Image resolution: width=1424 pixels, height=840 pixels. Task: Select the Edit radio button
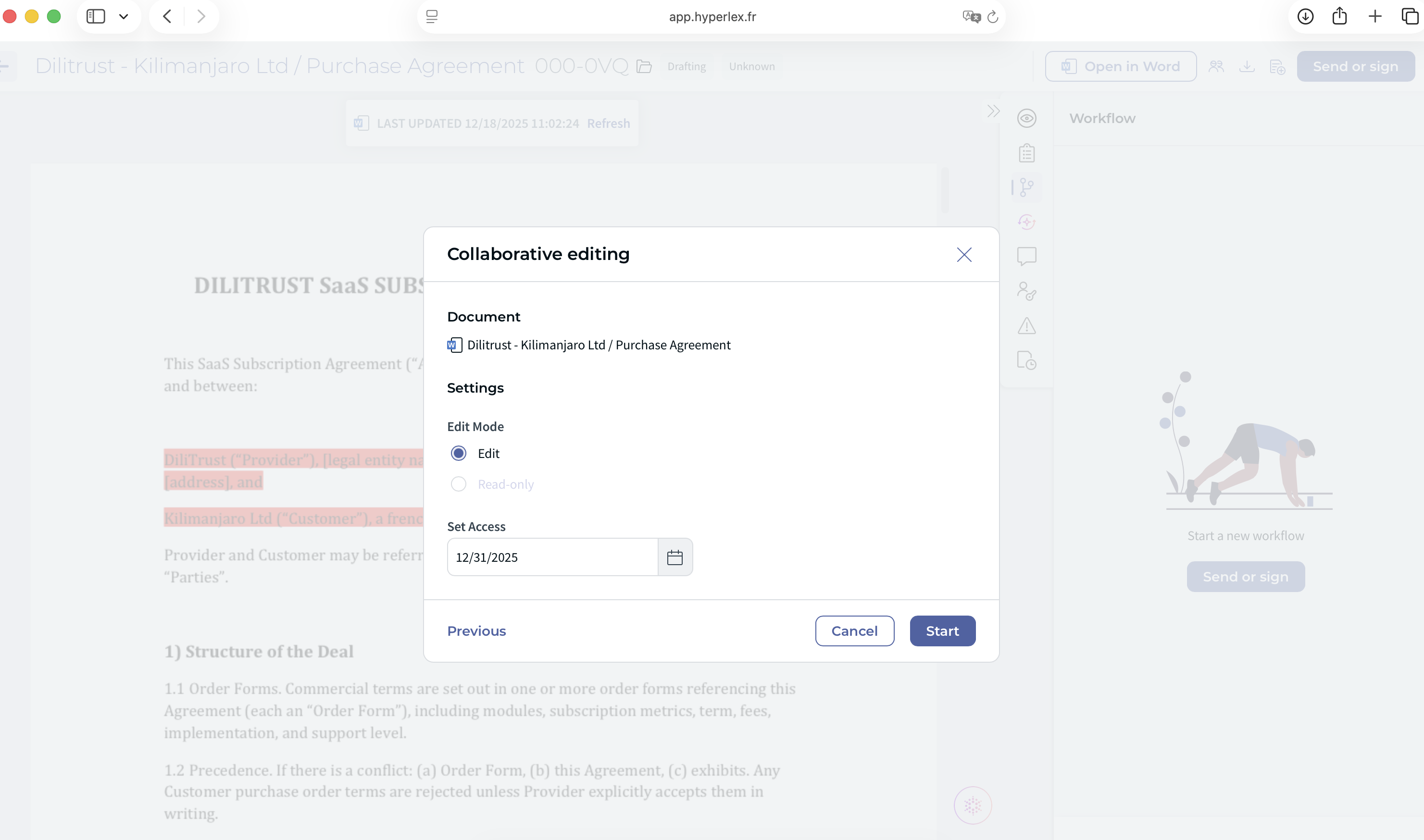pyautogui.click(x=458, y=453)
